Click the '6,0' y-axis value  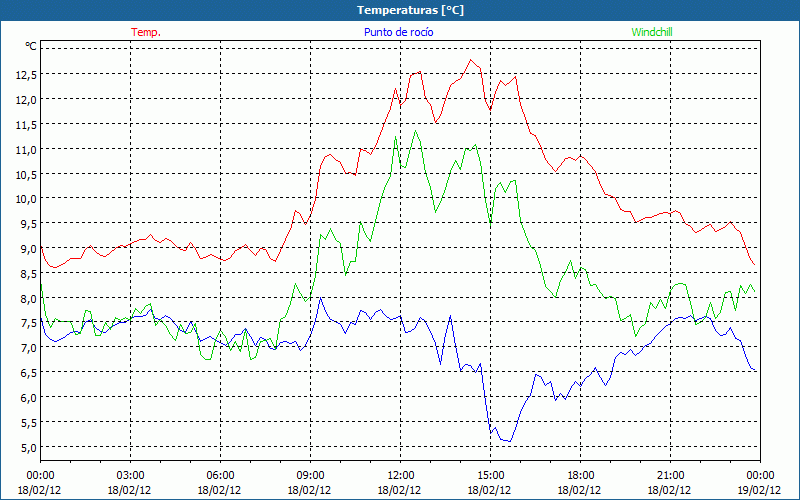click(29, 398)
